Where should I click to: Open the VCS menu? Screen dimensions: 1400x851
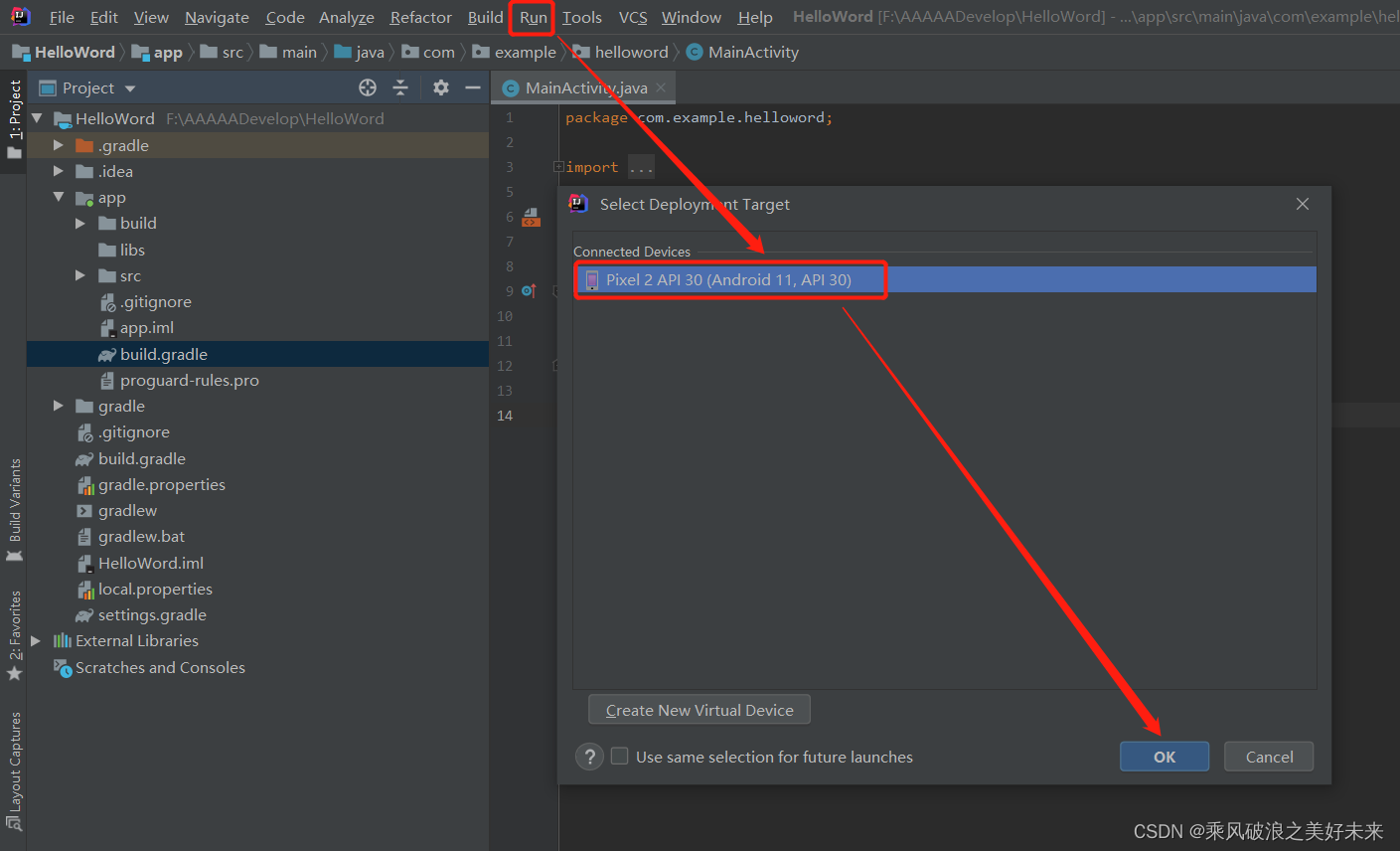point(632,17)
